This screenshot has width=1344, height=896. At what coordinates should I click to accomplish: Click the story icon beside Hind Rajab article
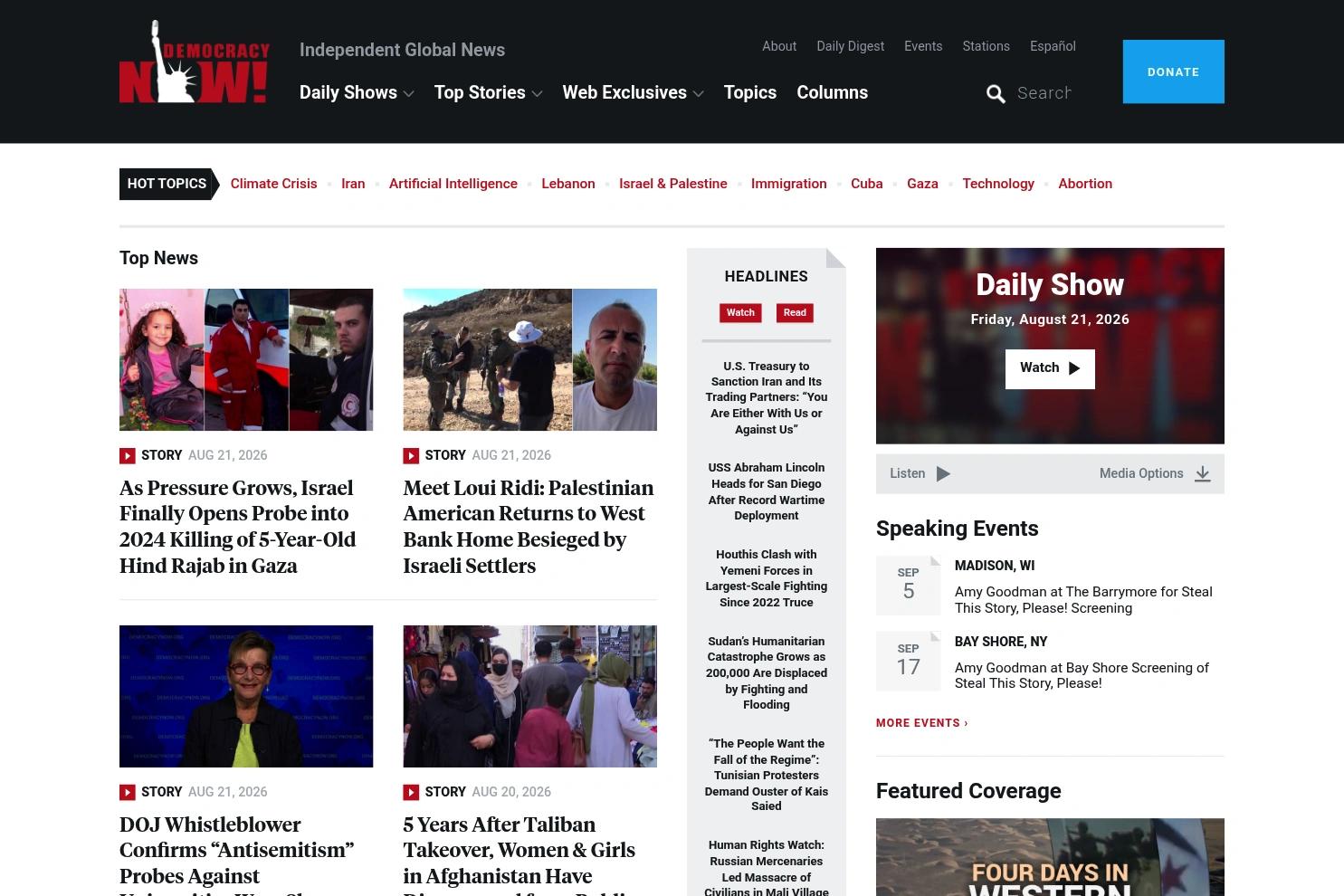click(128, 456)
